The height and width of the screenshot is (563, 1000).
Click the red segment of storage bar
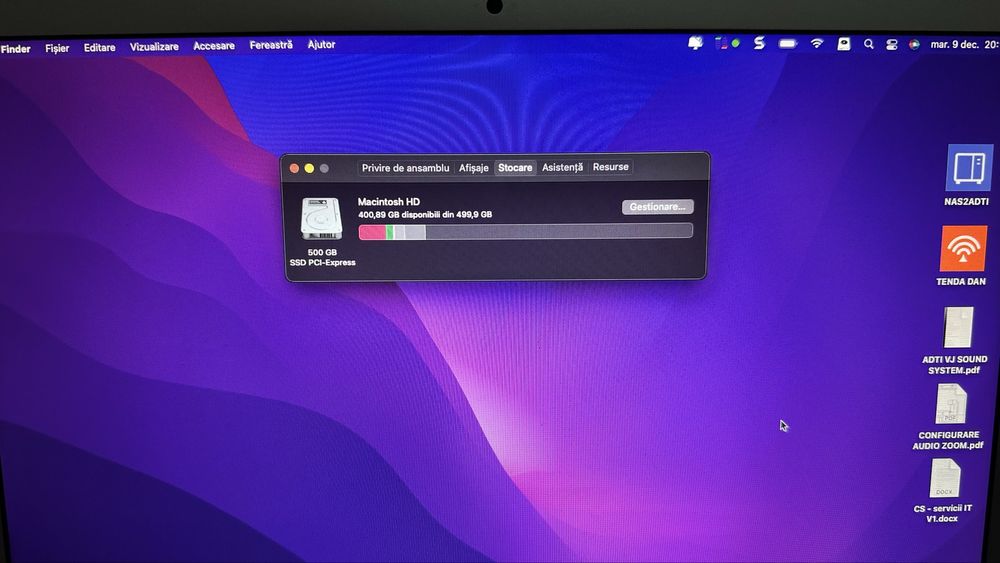(372, 231)
